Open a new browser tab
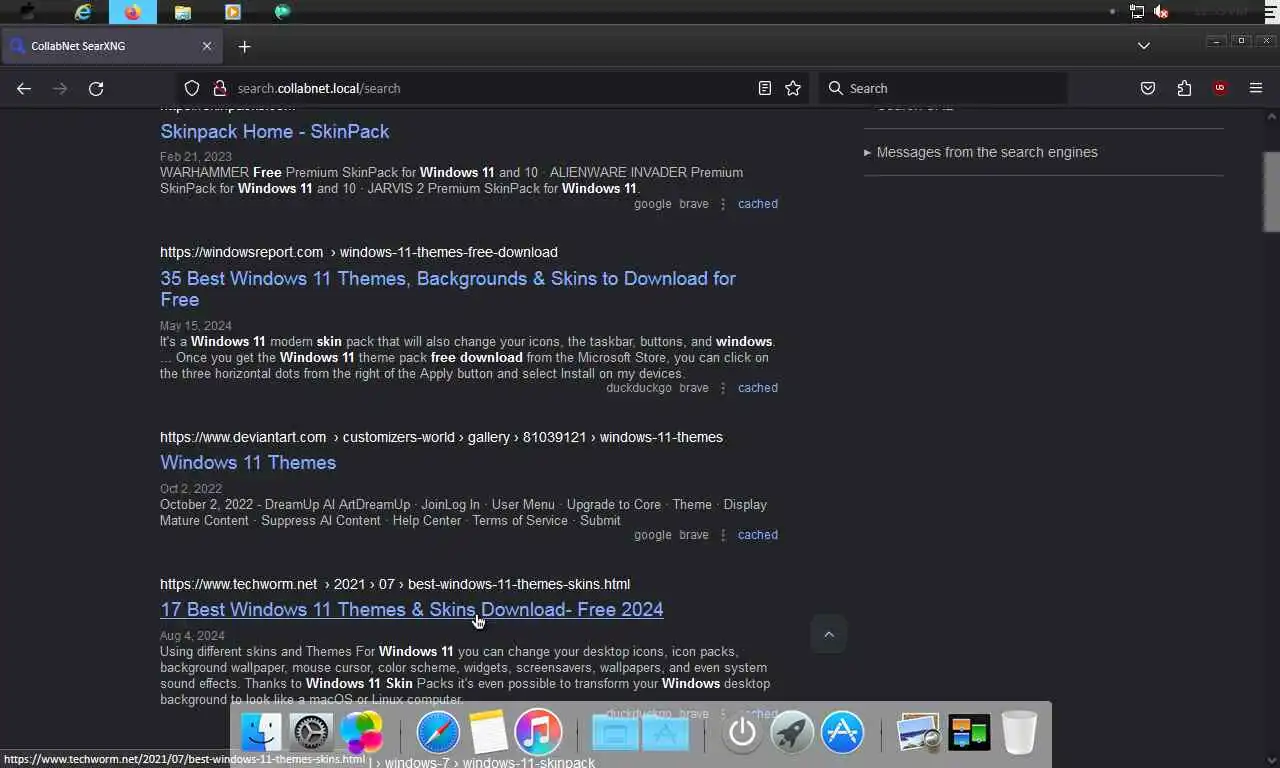Image resolution: width=1280 pixels, height=768 pixels. pyautogui.click(x=244, y=46)
